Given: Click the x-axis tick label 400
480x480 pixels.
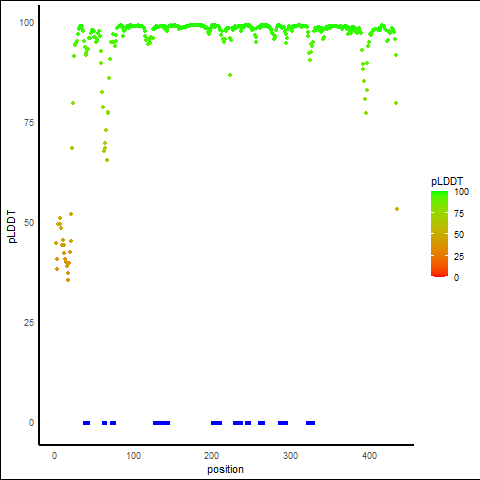Looking at the screenshot, I should coord(369,456).
